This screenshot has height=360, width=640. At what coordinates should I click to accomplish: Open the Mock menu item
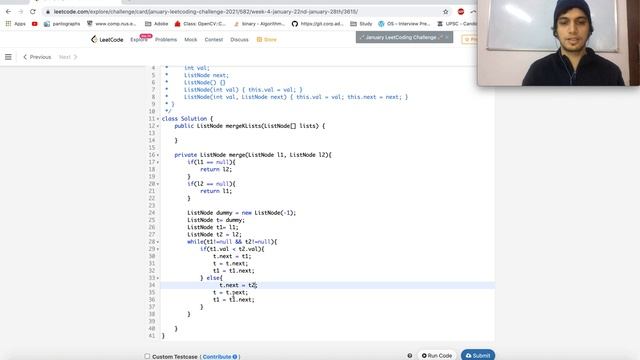(x=191, y=40)
